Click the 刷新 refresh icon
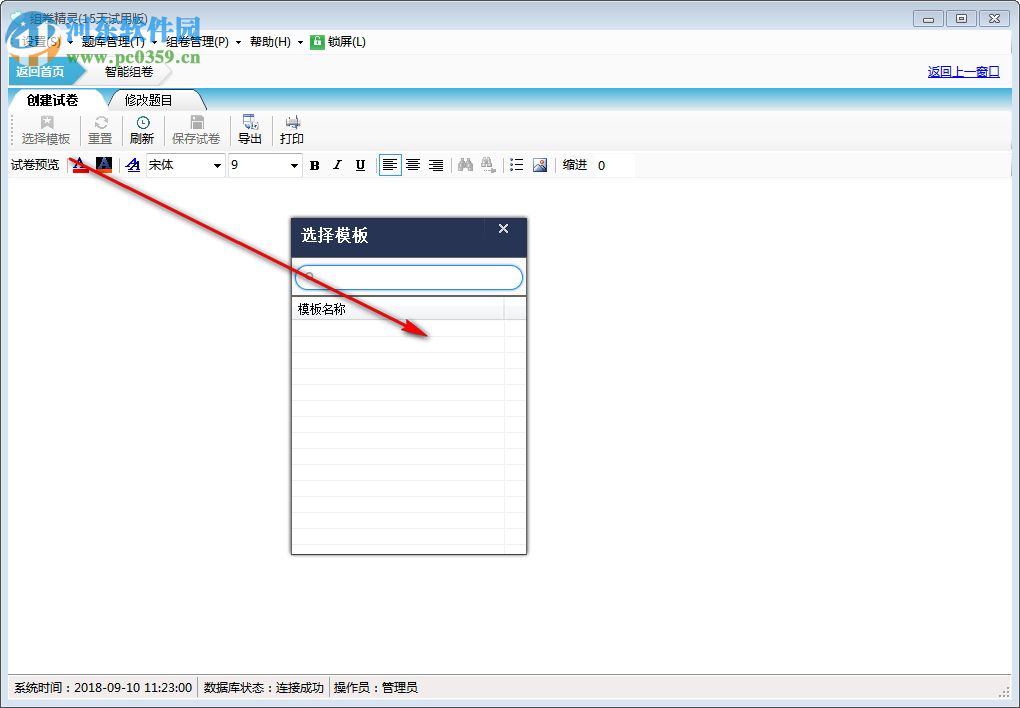1020x708 pixels. [x=142, y=122]
